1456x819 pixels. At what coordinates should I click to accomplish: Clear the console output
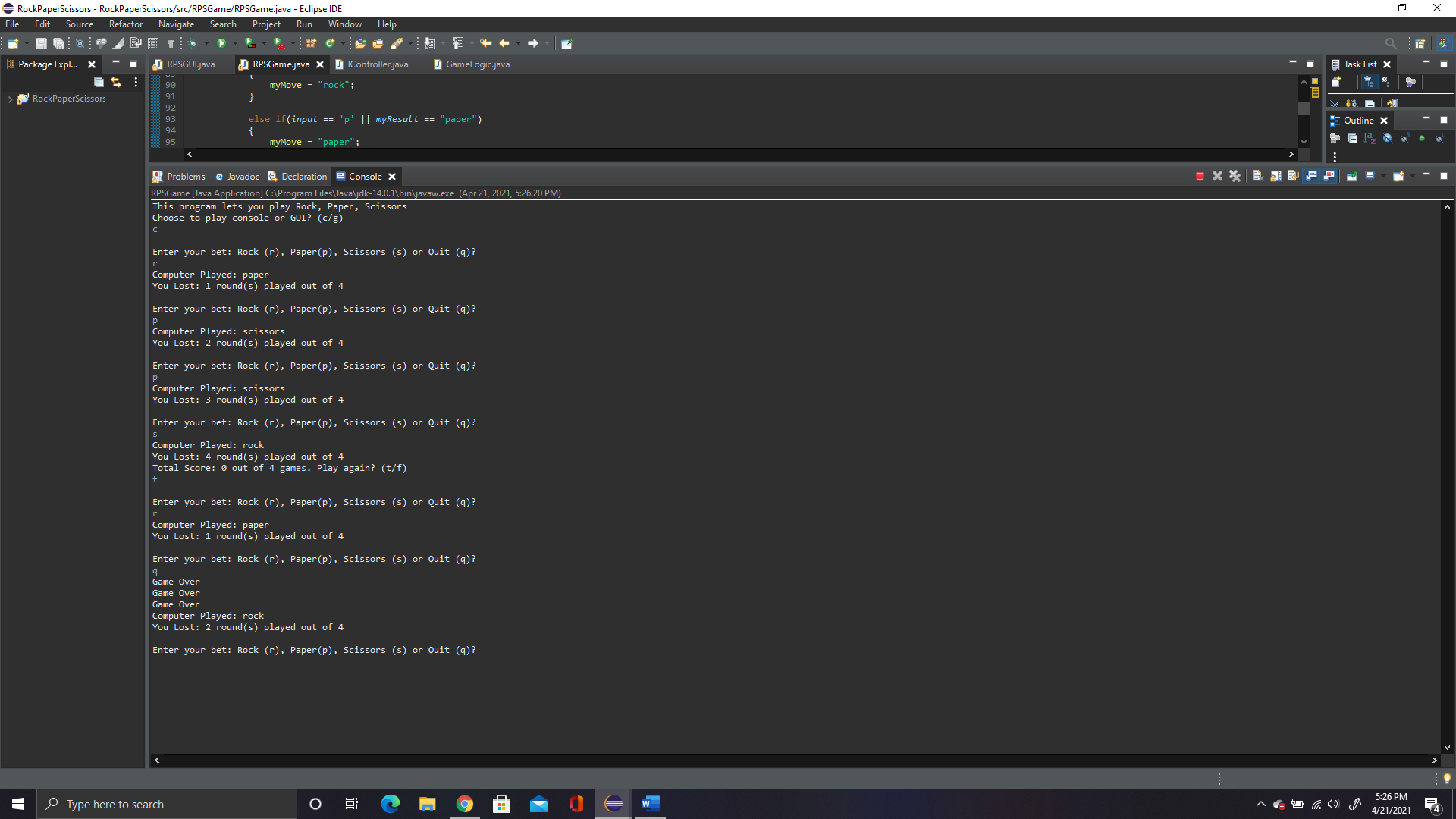pyautogui.click(x=1258, y=176)
